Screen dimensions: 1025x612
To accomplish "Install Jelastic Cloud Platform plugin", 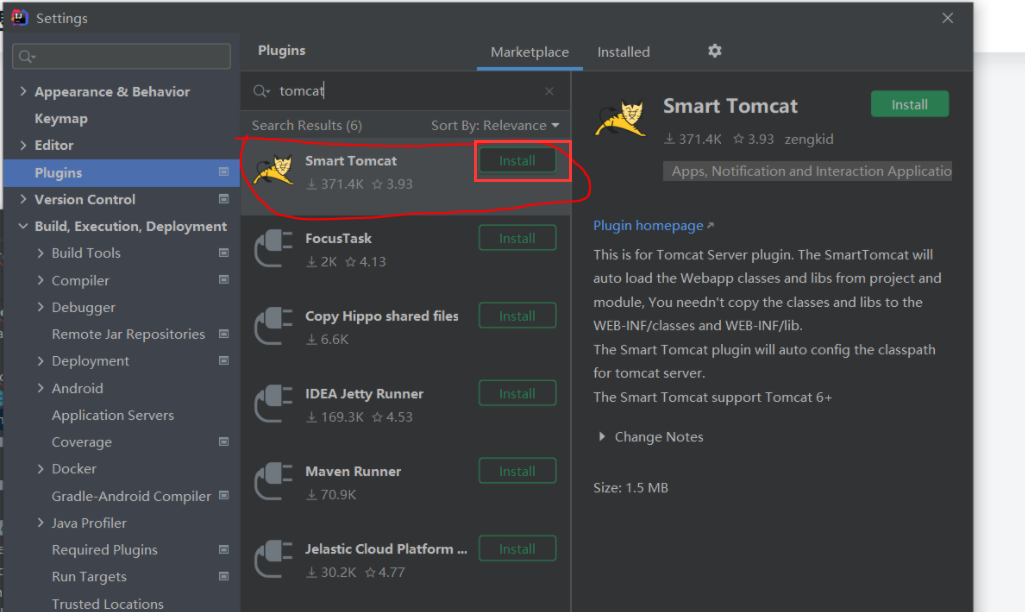I will (x=517, y=549).
